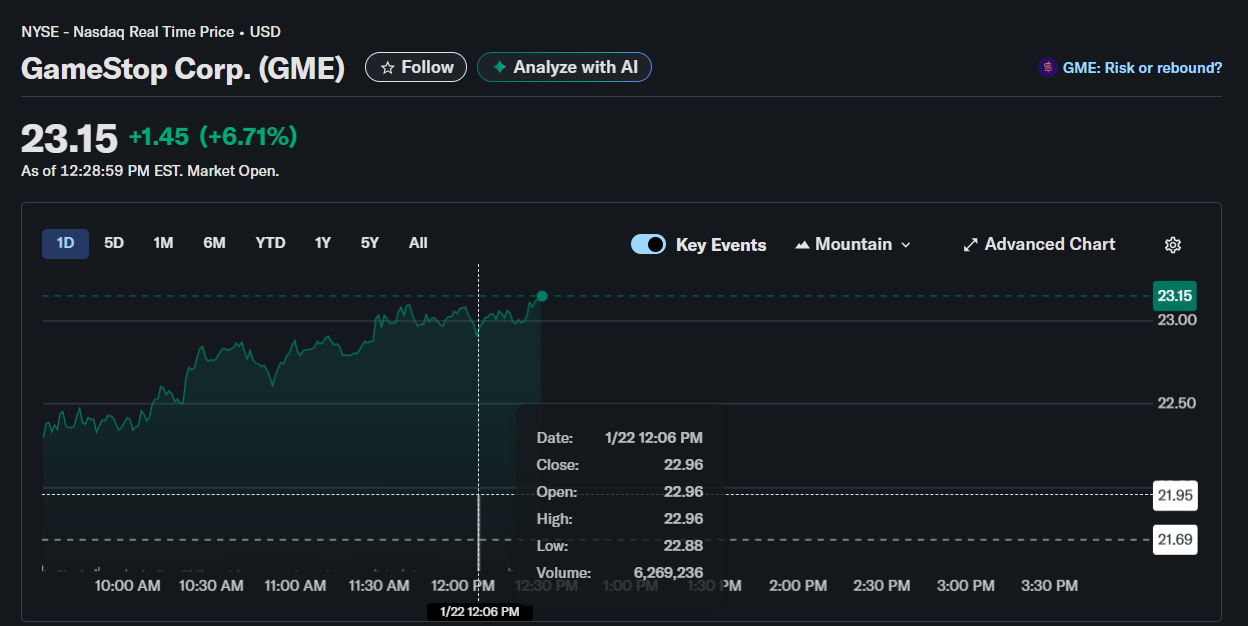This screenshot has width=1248, height=626.
Task: Click the current price dot on chart
Action: pos(542,296)
